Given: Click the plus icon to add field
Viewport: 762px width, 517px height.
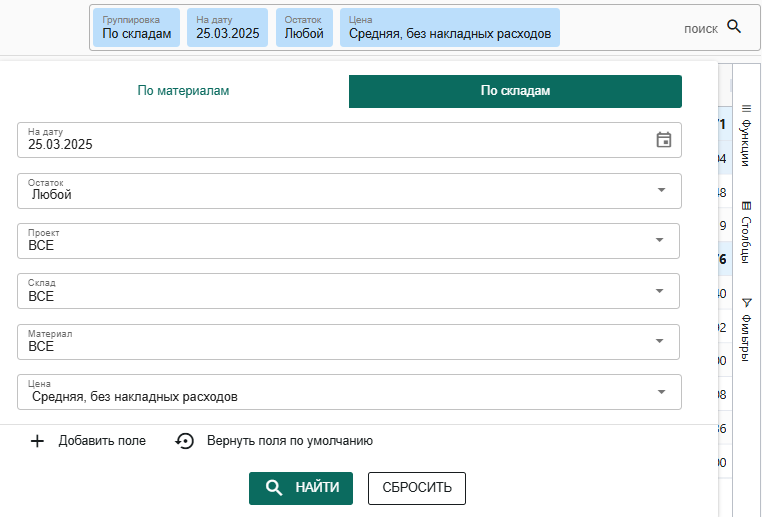Looking at the screenshot, I should click(37, 441).
